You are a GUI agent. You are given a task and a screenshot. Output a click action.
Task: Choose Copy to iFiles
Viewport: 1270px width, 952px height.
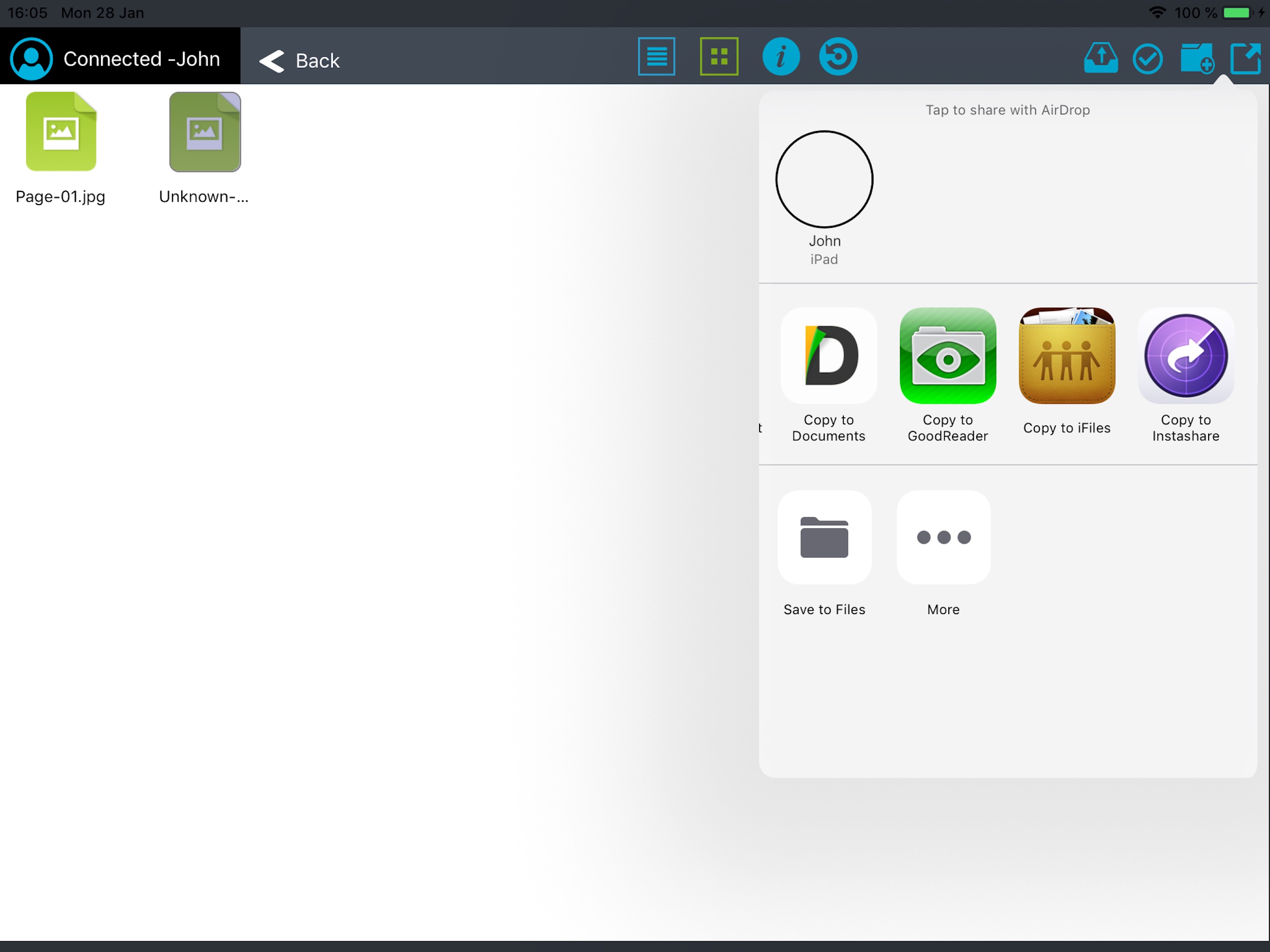(x=1066, y=356)
